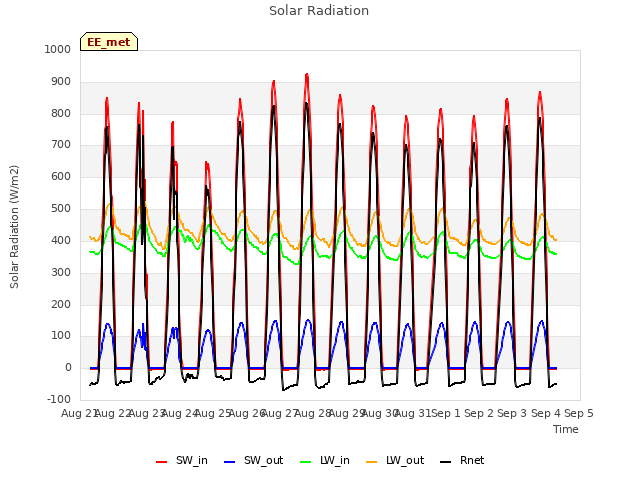Click the EE_met annotation label
This screenshot has width=640, height=480.
point(109,42)
